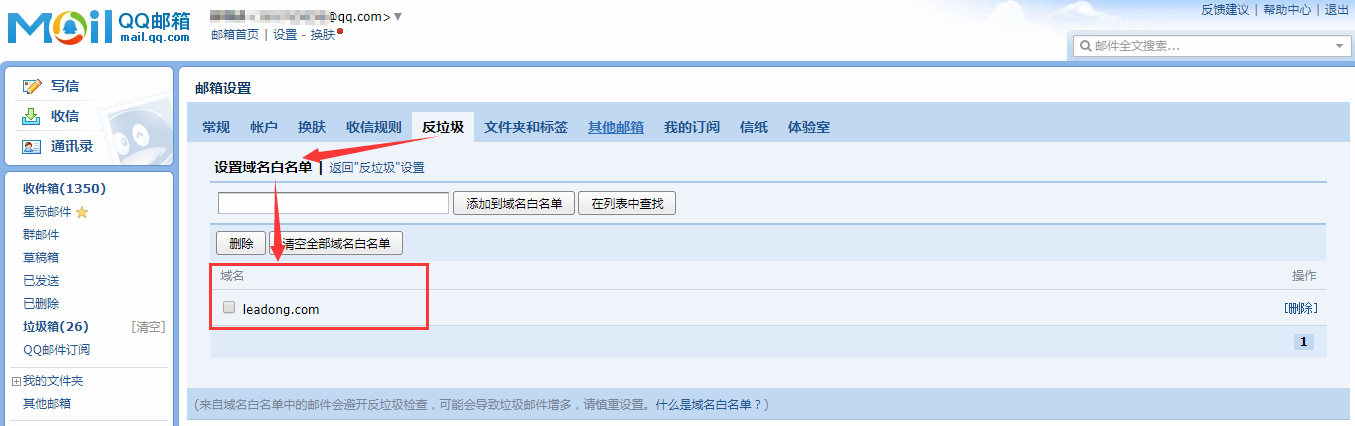Click the 退出 logout link
The image size is (1355, 426).
1337,10
